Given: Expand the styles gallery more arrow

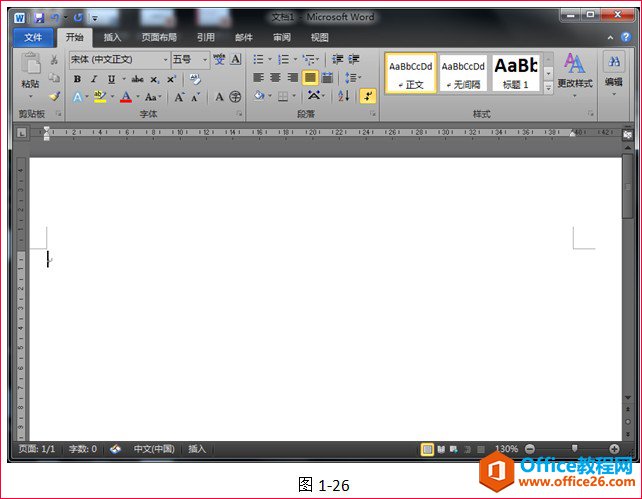Looking at the screenshot, I should (548, 88).
